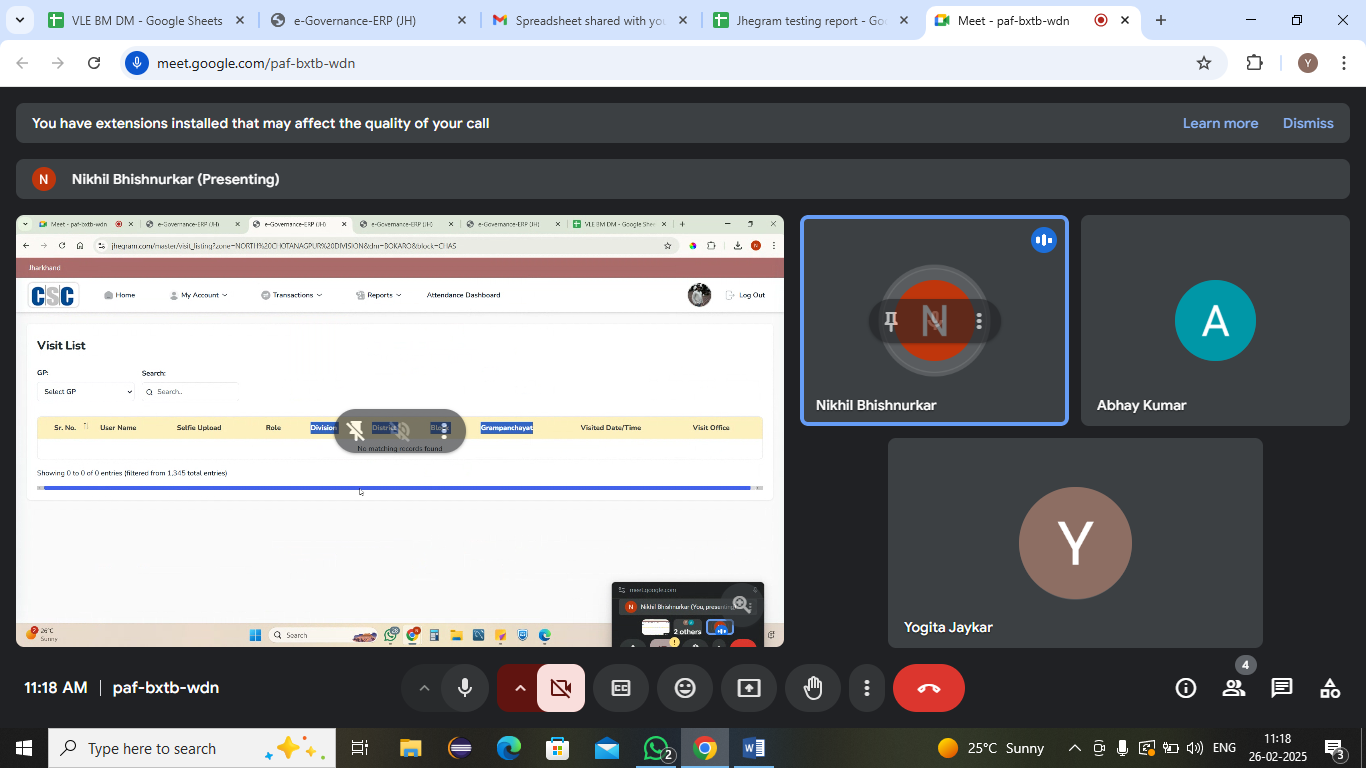Go back in browser history
This screenshot has width=1366, height=768.
(x=22, y=63)
